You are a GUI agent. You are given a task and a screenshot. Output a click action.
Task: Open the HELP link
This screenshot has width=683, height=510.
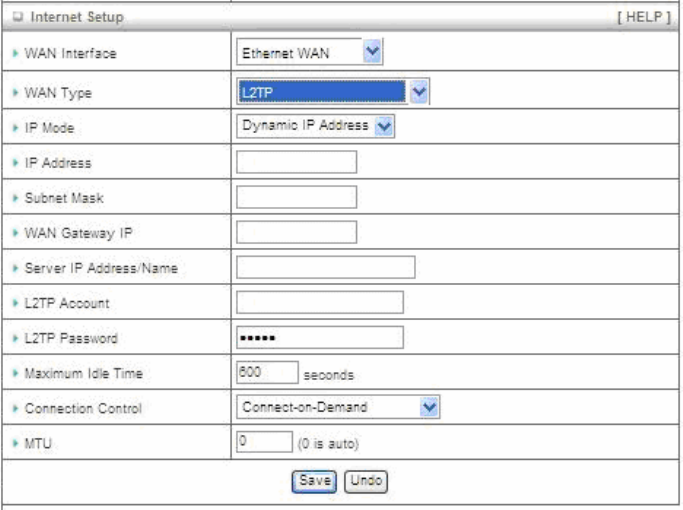pyautogui.click(x=644, y=17)
